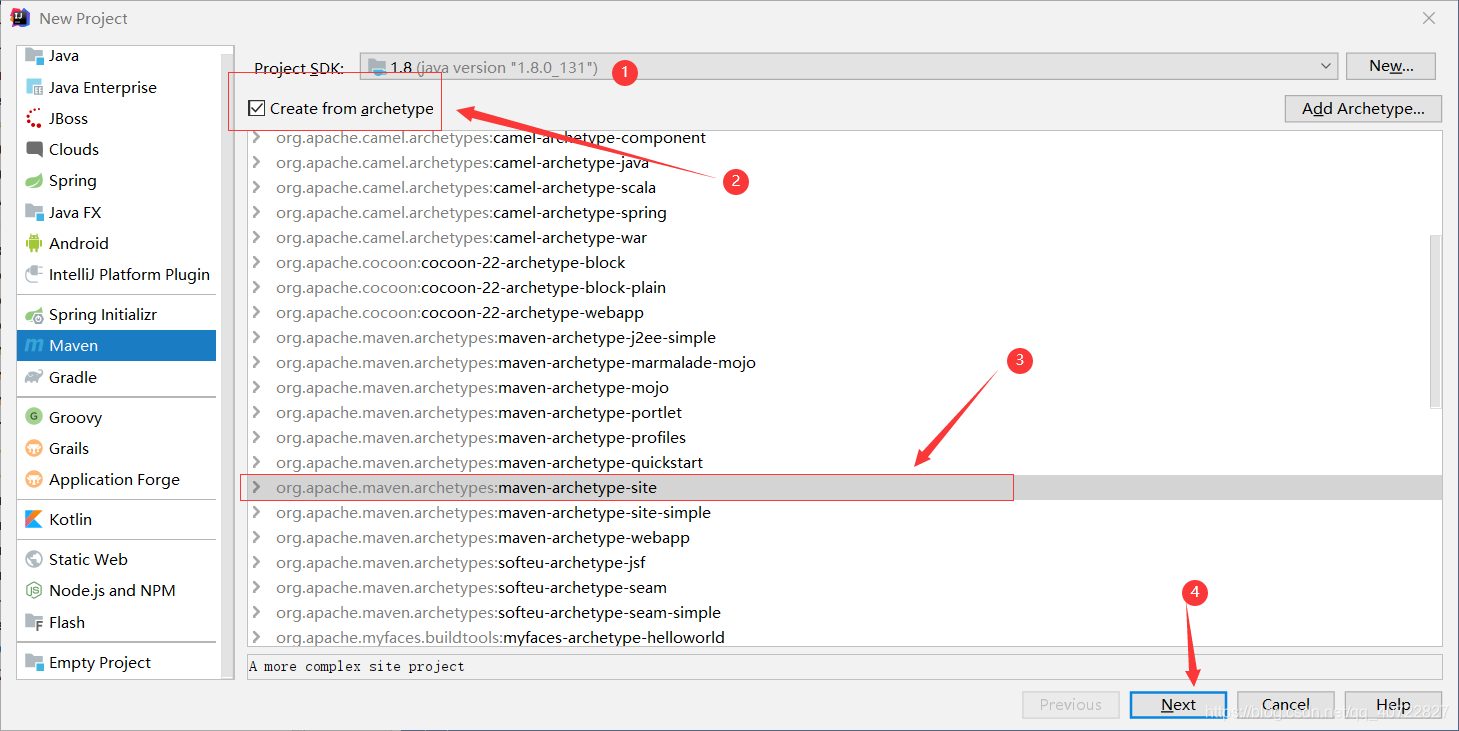This screenshot has height=731, width=1459.
Task: Select Kotlin project type label
Action: coord(70,519)
